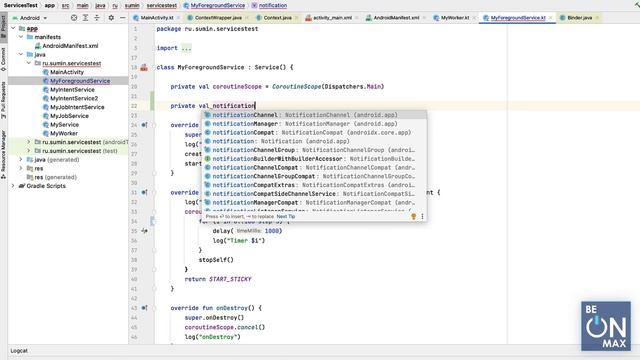This screenshot has height=360, width=640.
Task: Collapse the app module node
Action: pos(13,28)
